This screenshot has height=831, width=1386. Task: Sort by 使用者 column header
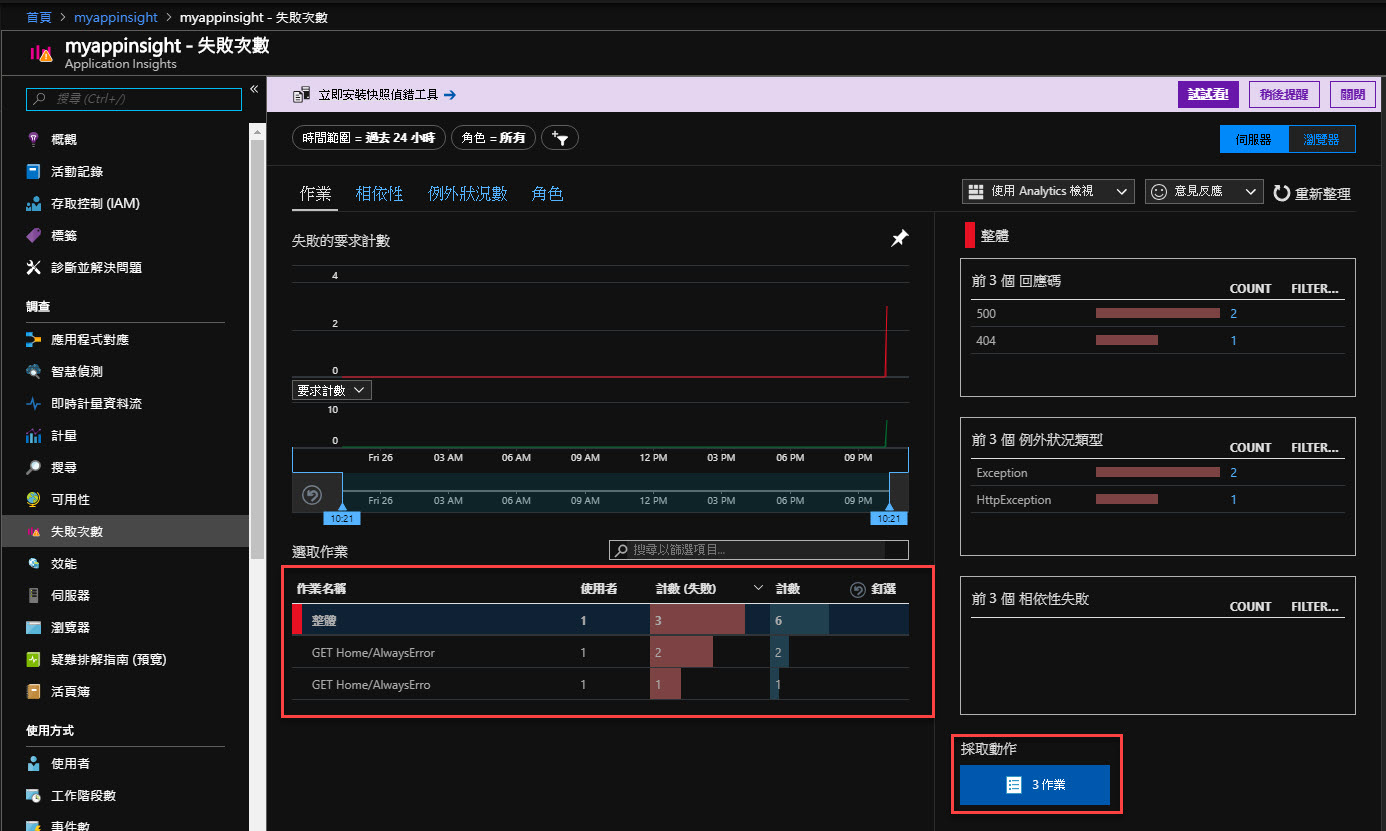[x=598, y=589]
